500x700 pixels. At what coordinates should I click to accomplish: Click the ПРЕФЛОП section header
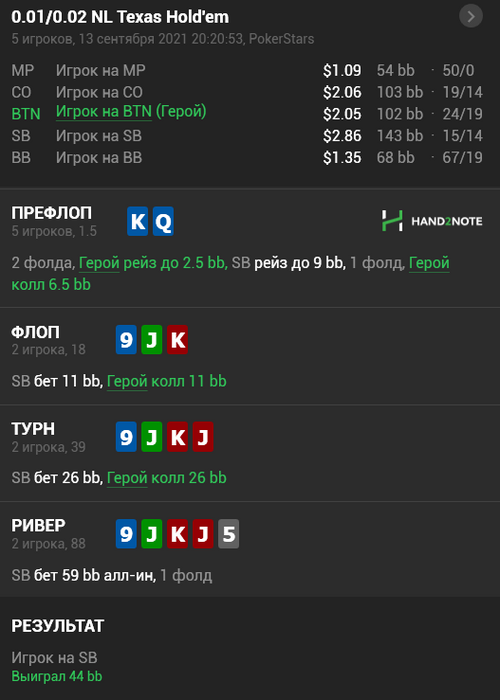coord(52,213)
